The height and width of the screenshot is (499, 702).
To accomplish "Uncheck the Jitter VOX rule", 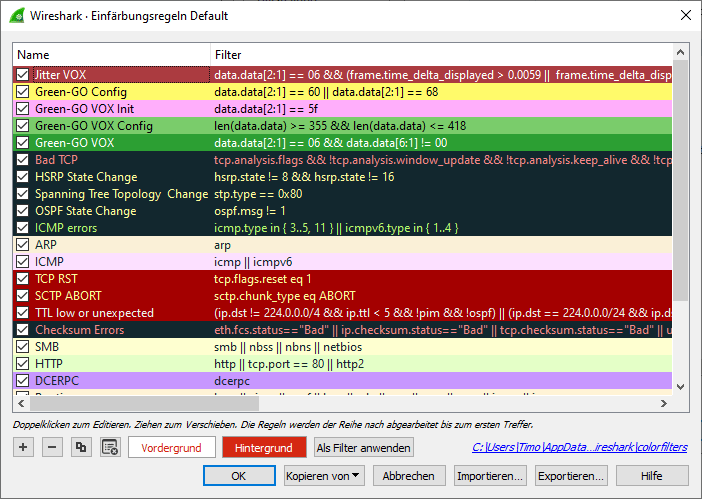I will tap(22, 75).
